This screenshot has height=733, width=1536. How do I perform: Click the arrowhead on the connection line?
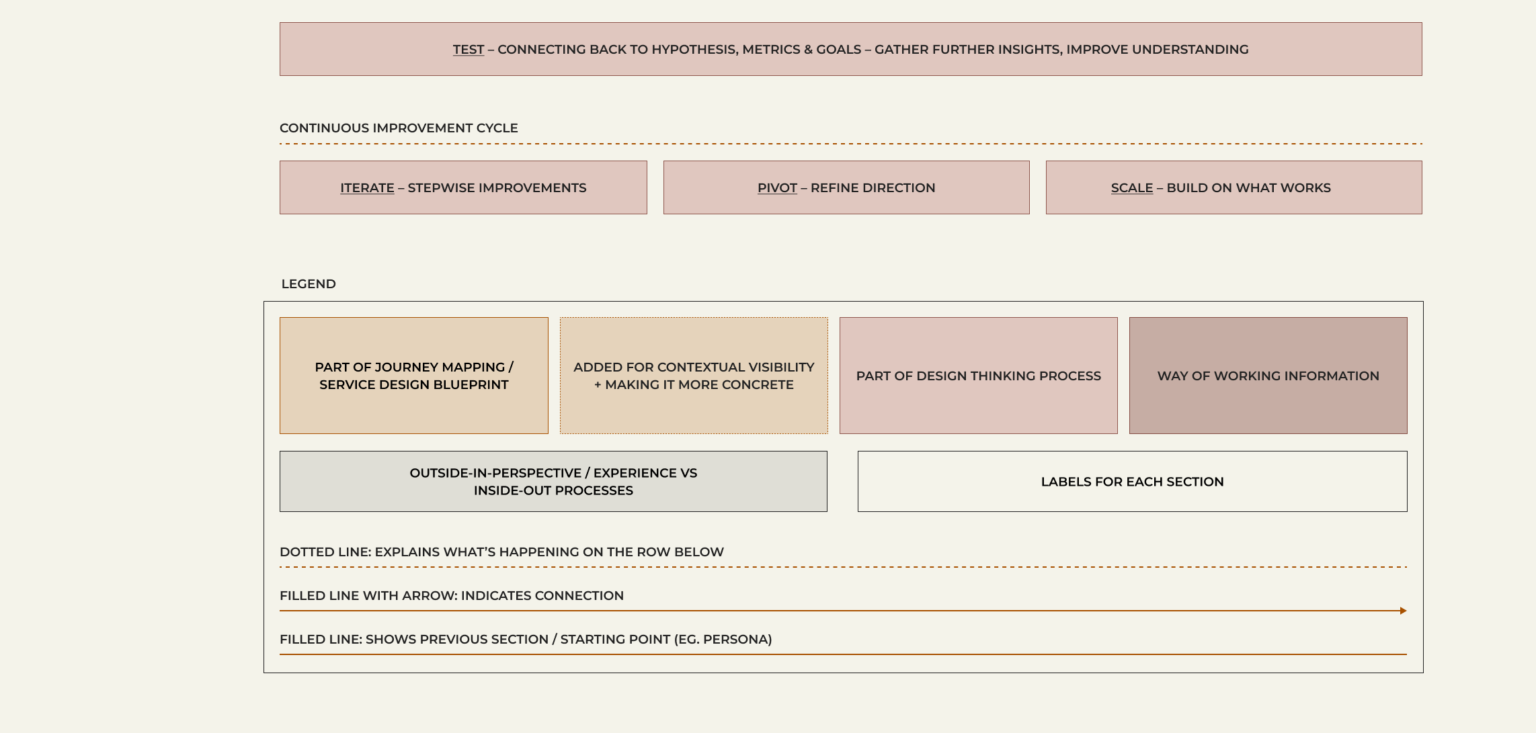1403,611
